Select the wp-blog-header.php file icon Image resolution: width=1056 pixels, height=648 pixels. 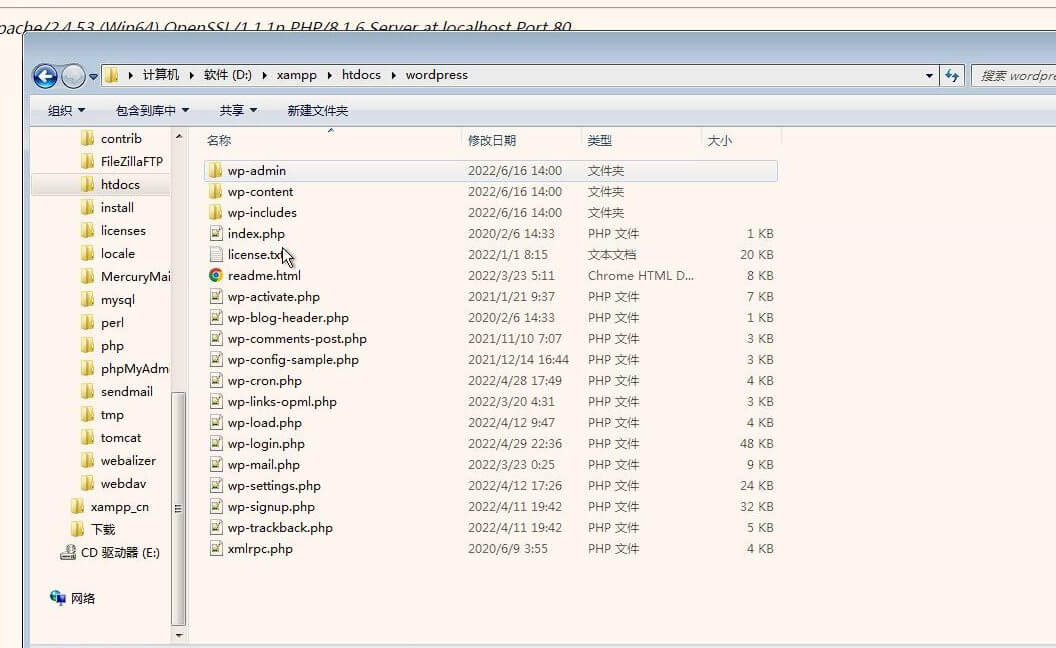click(x=216, y=317)
